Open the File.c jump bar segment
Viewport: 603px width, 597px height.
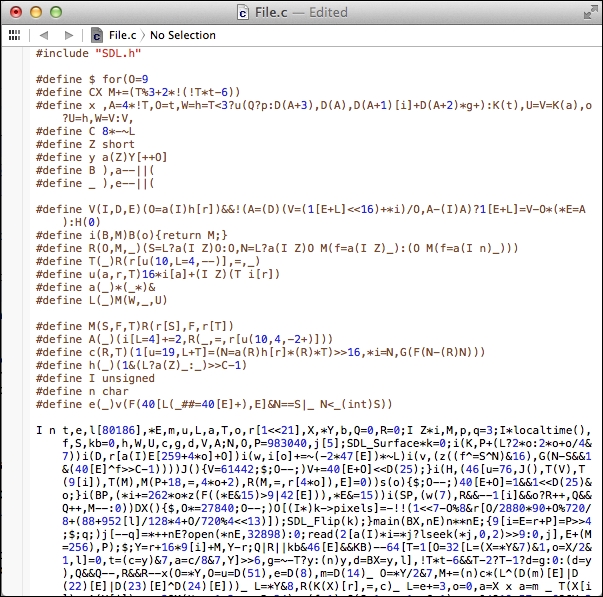click(x=122, y=35)
